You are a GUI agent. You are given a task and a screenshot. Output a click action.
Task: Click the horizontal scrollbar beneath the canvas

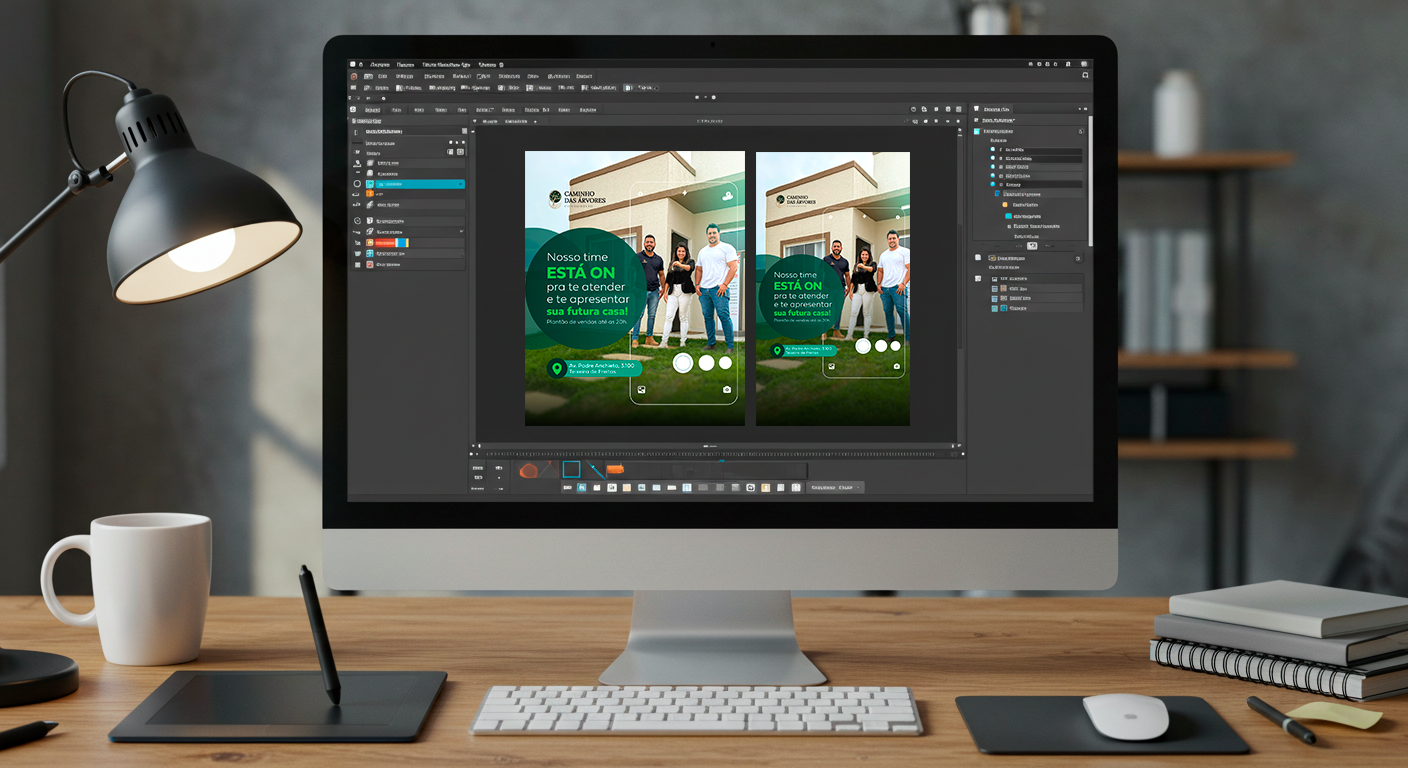point(718,445)
